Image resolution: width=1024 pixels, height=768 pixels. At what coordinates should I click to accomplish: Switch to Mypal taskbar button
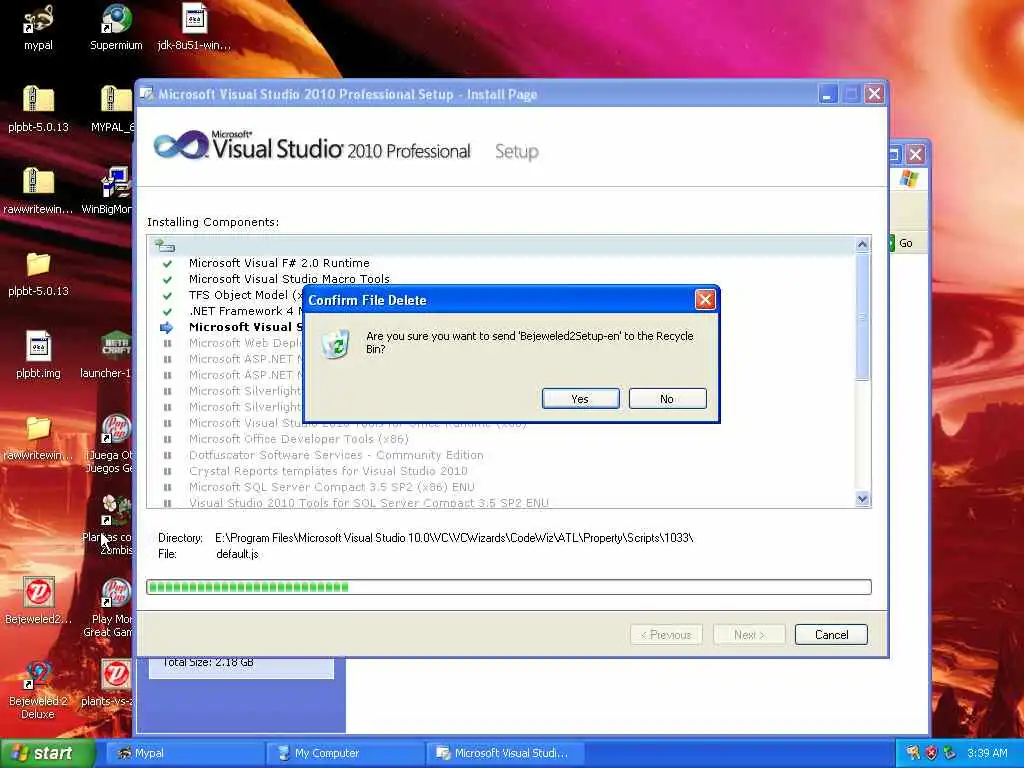(x=183, y=753)
